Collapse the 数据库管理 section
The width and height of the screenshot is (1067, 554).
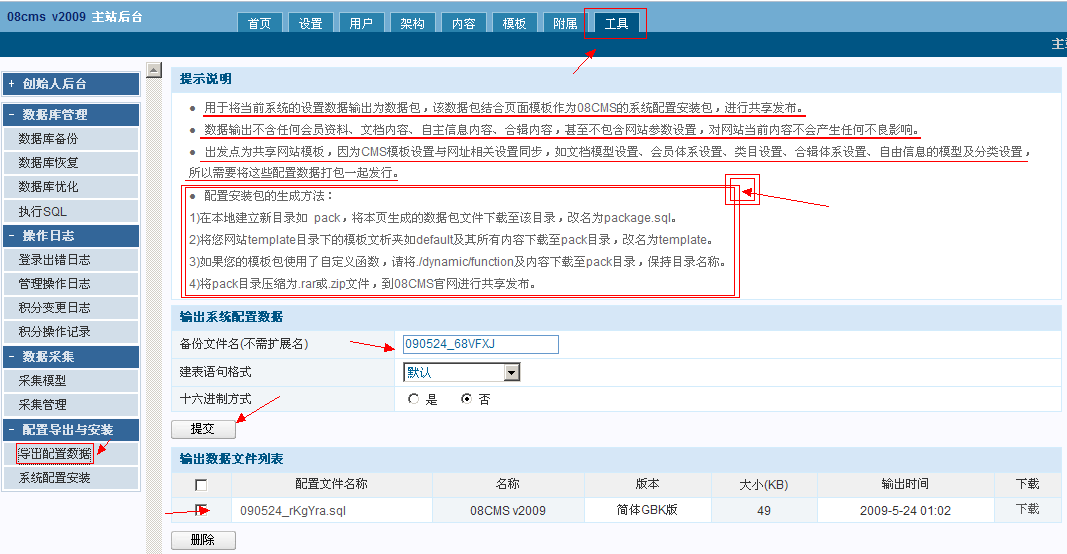pyautogui.click(x=71, y=114)
